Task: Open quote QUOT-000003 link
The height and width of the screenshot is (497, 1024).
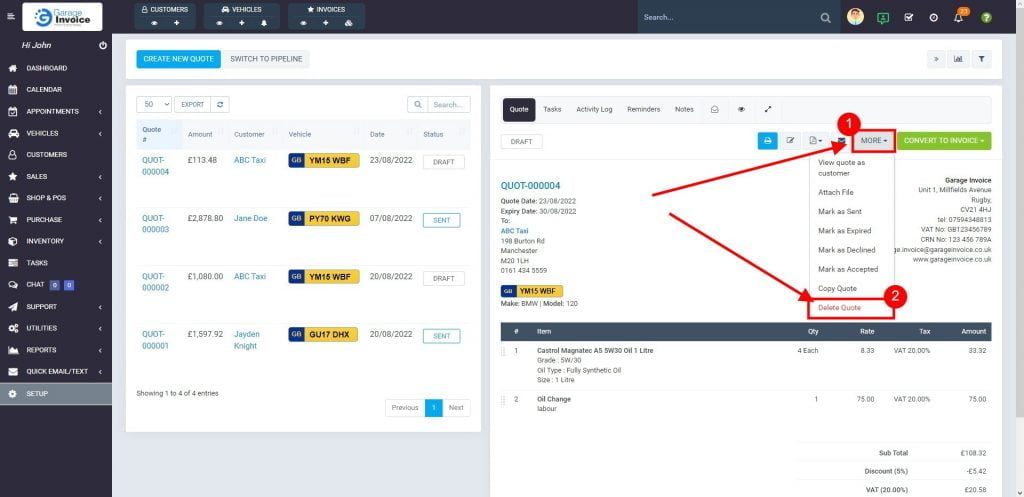Action: [x=155, y=223]
